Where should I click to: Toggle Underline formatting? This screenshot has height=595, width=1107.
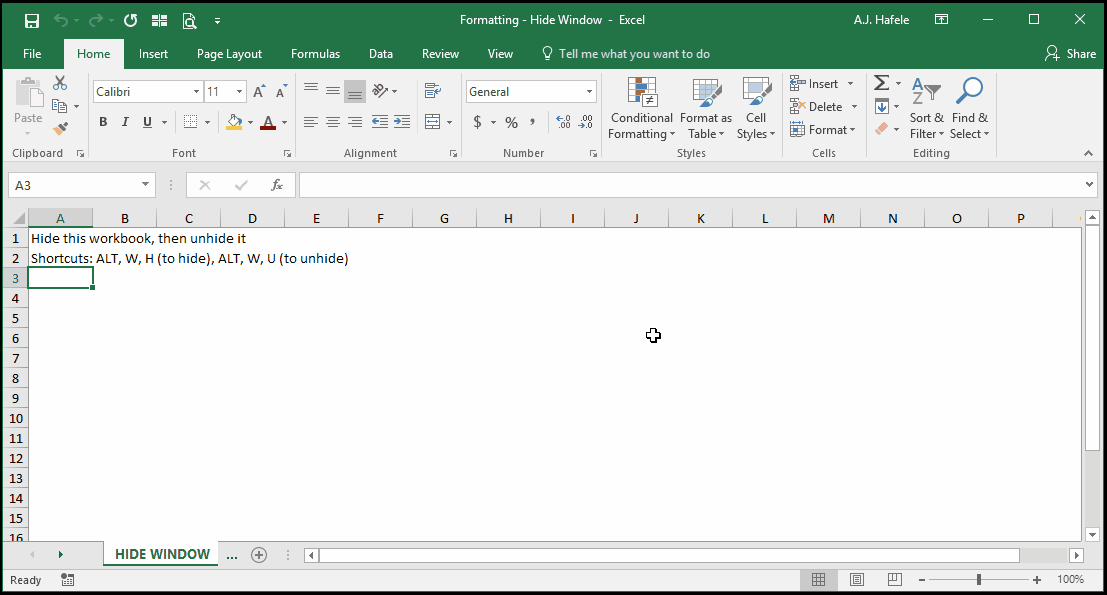point(147,122)
